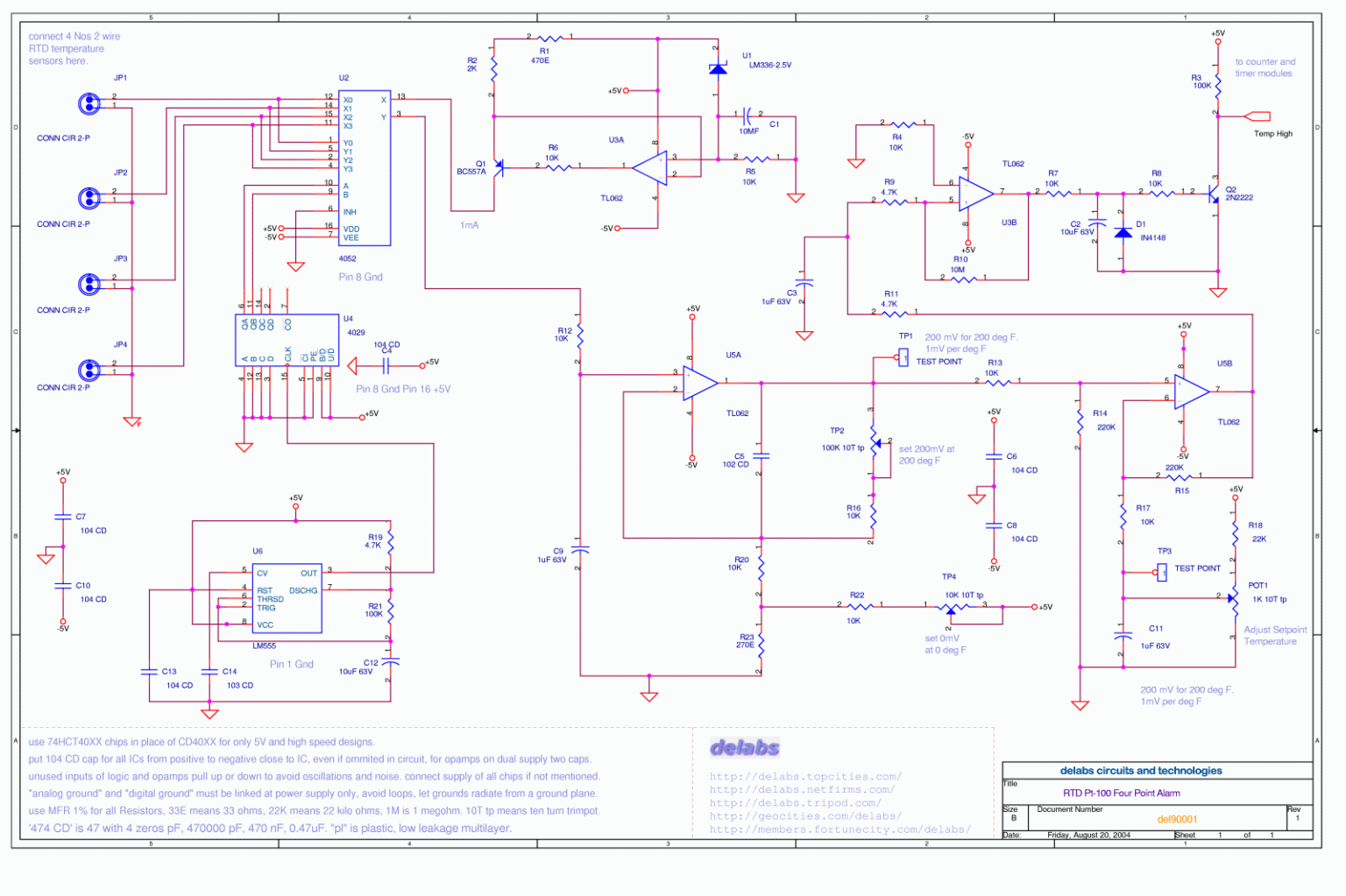Click the 'set 0mV at 0 deg F' note

(946, 644)
